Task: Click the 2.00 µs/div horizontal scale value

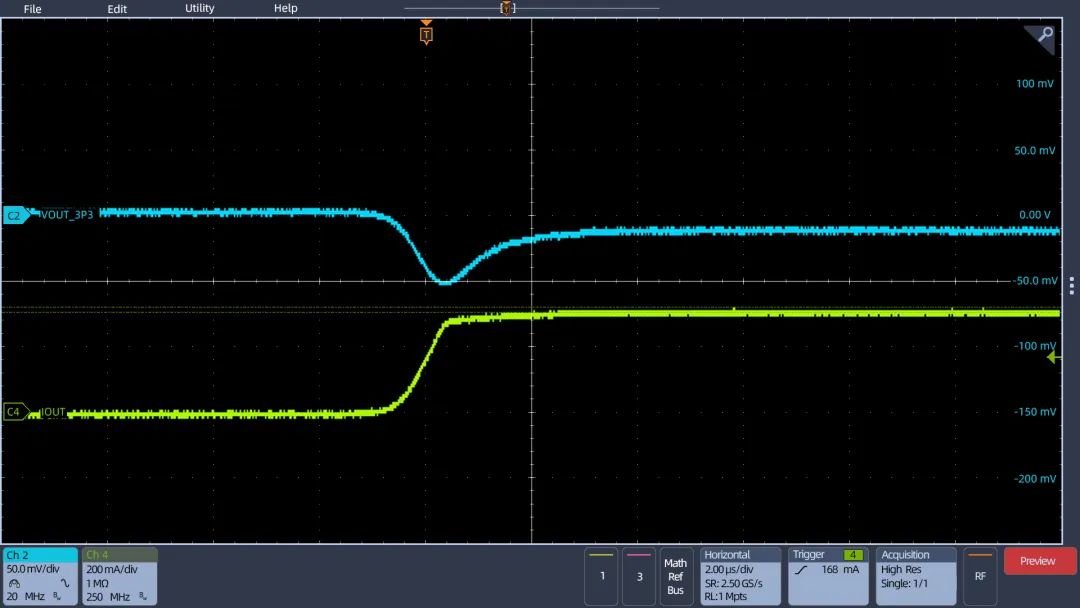Action: pos(729,569)
